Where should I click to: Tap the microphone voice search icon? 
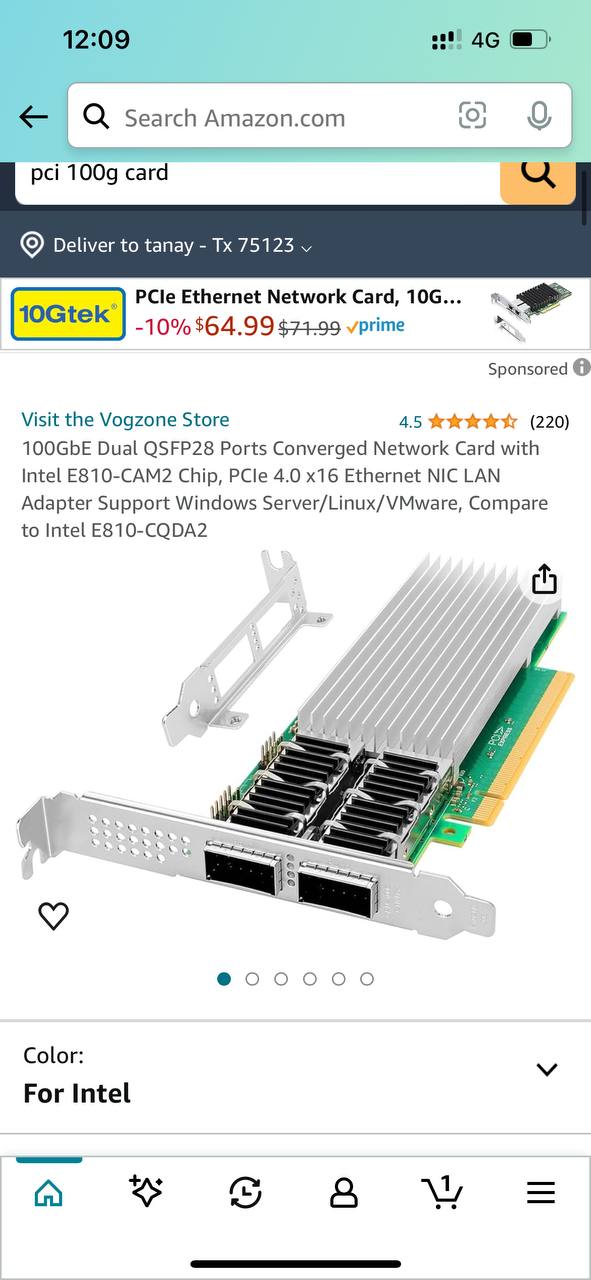click(x=539, y=116)
